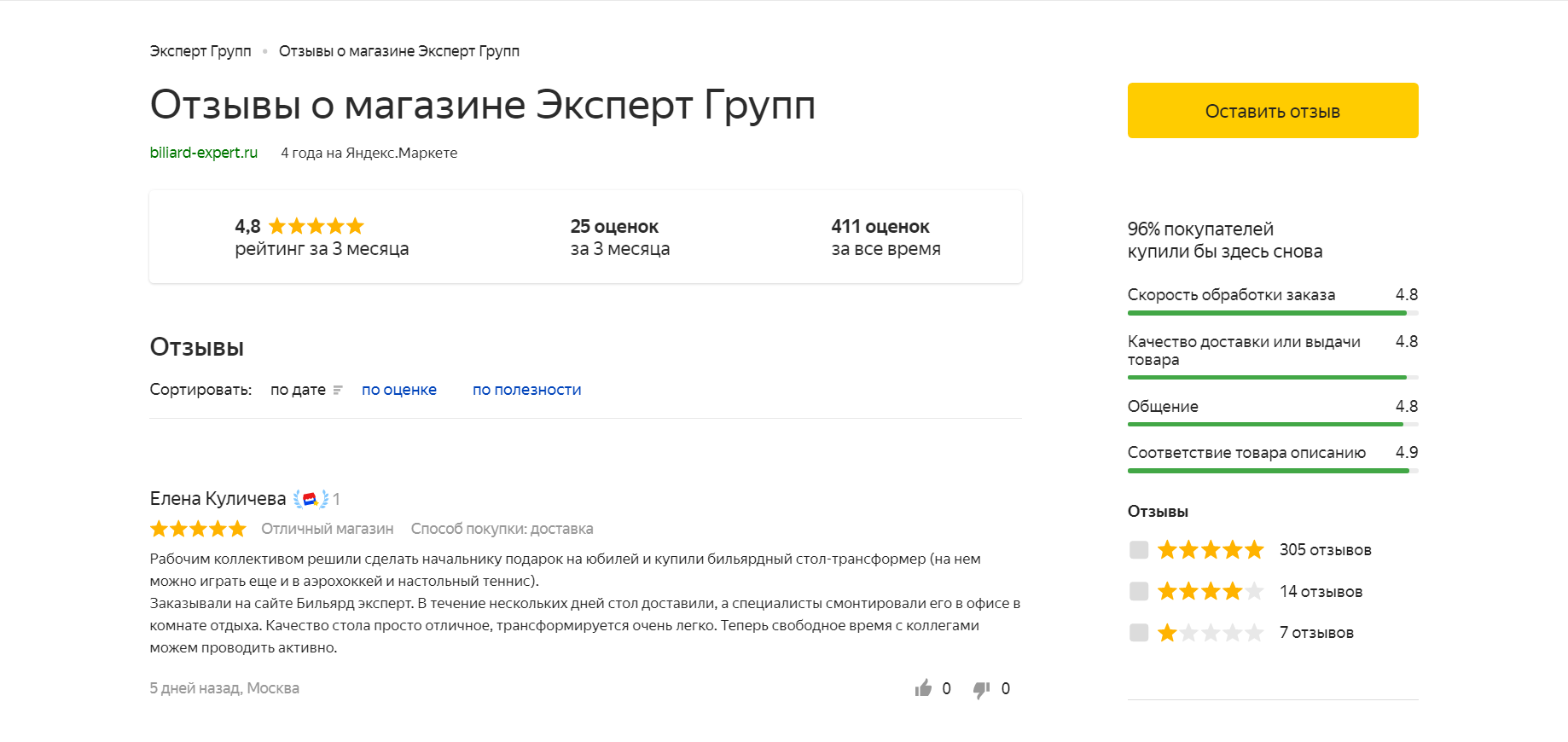The image size is (1568, 742).
Task: Open the biliard-expert.ru link
Action: 204,153
